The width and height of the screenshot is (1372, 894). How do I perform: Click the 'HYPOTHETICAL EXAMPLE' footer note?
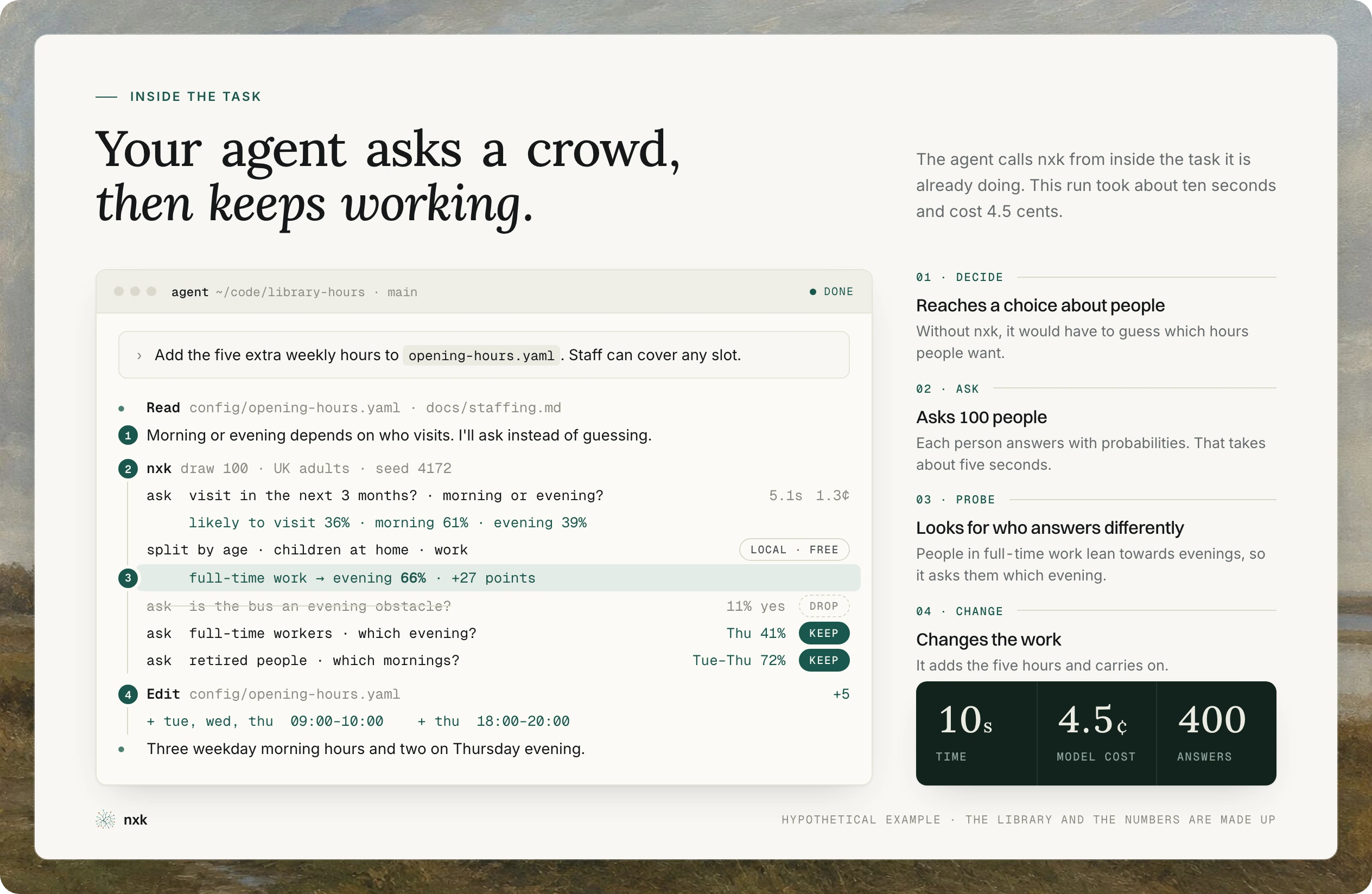point(1028,820)
